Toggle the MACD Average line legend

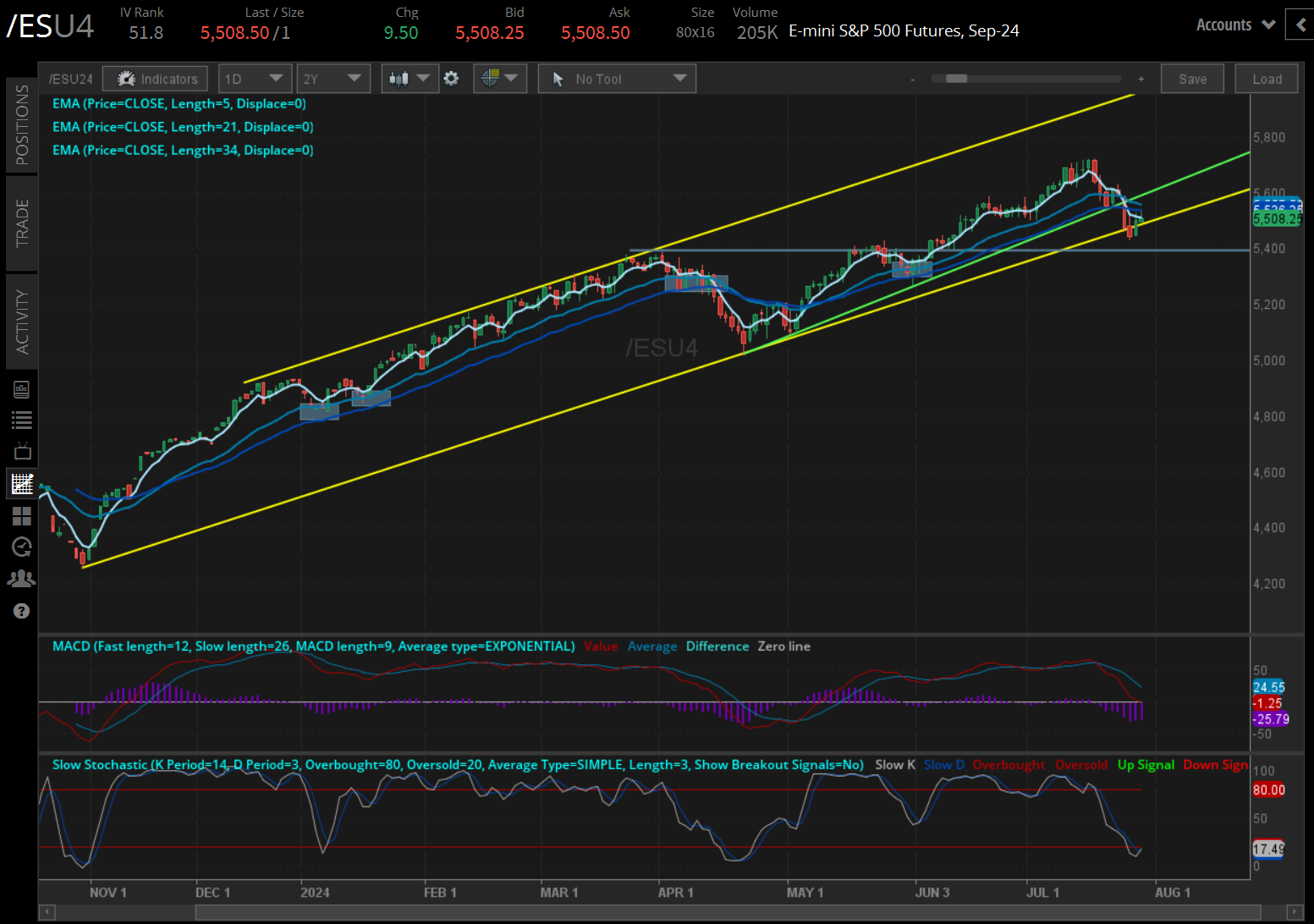pyautogui.click(x=652, y=646)
